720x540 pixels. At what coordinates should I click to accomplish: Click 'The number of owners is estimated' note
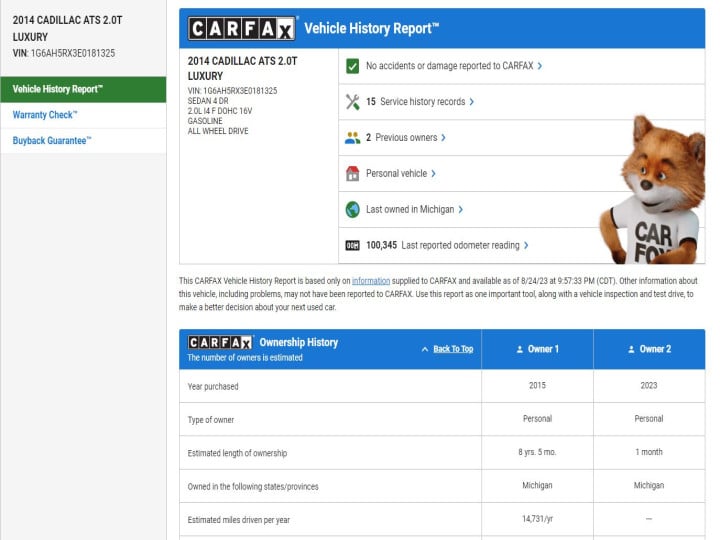click(245, 358)
